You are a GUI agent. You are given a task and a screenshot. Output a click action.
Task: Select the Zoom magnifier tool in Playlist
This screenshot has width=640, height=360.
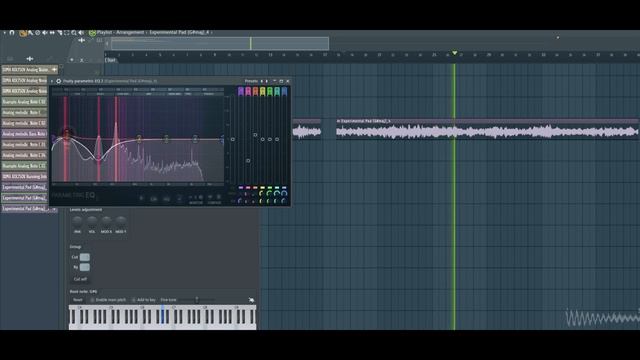pyautogui.click(x=73, y=33)
